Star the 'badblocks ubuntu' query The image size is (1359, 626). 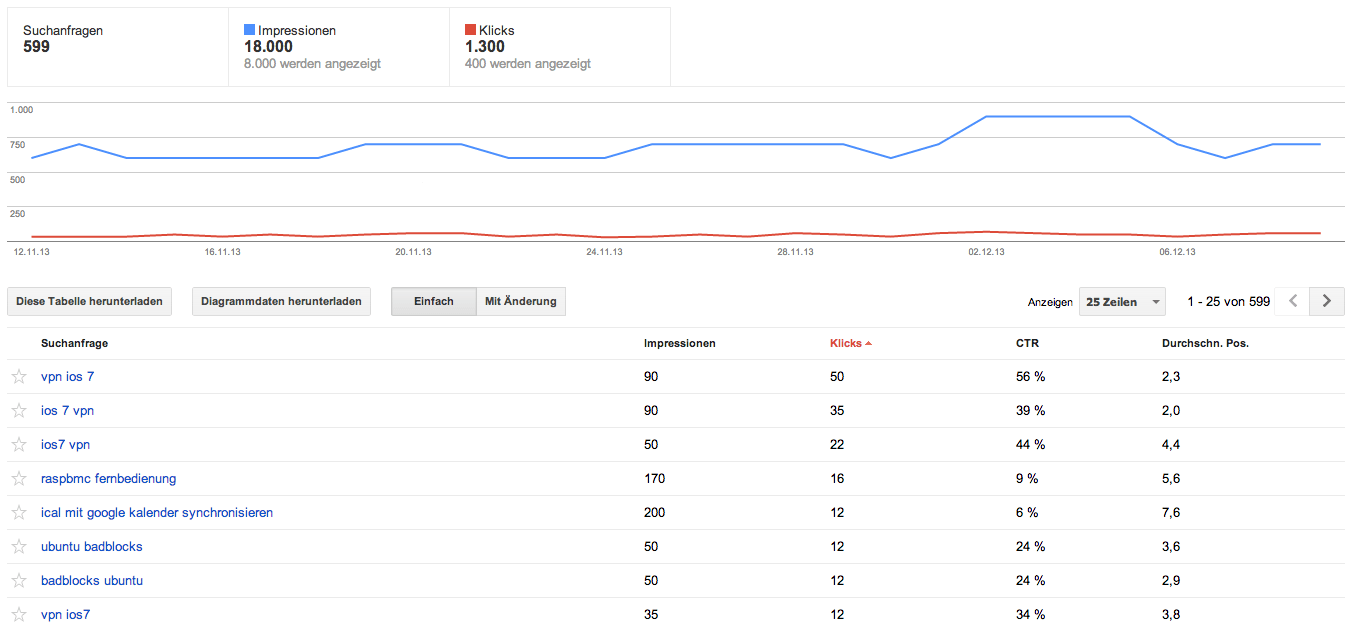[x=19, y=581]
